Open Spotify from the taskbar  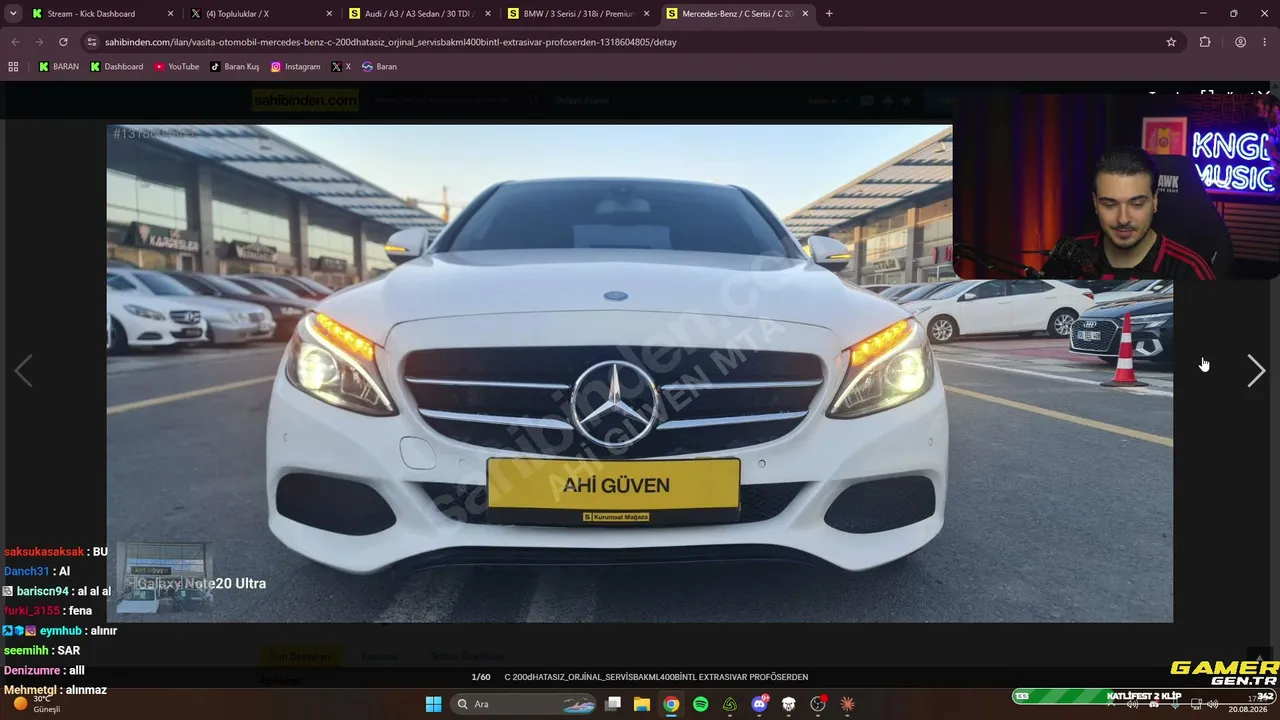(x=701, y=704)
